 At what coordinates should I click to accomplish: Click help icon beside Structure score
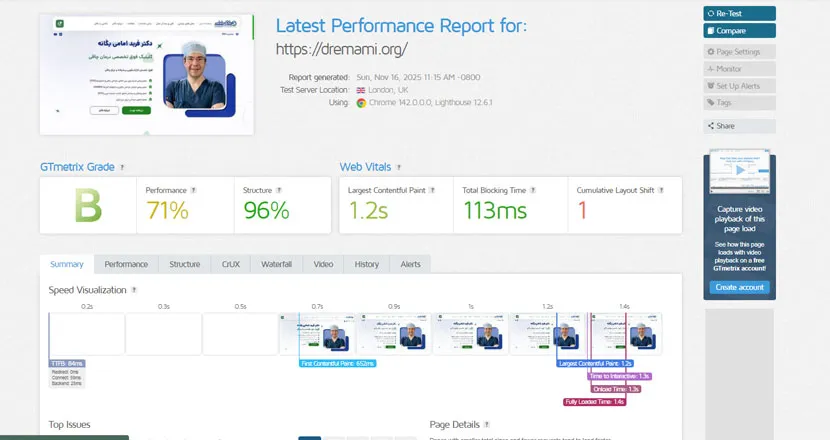(281, 189)
